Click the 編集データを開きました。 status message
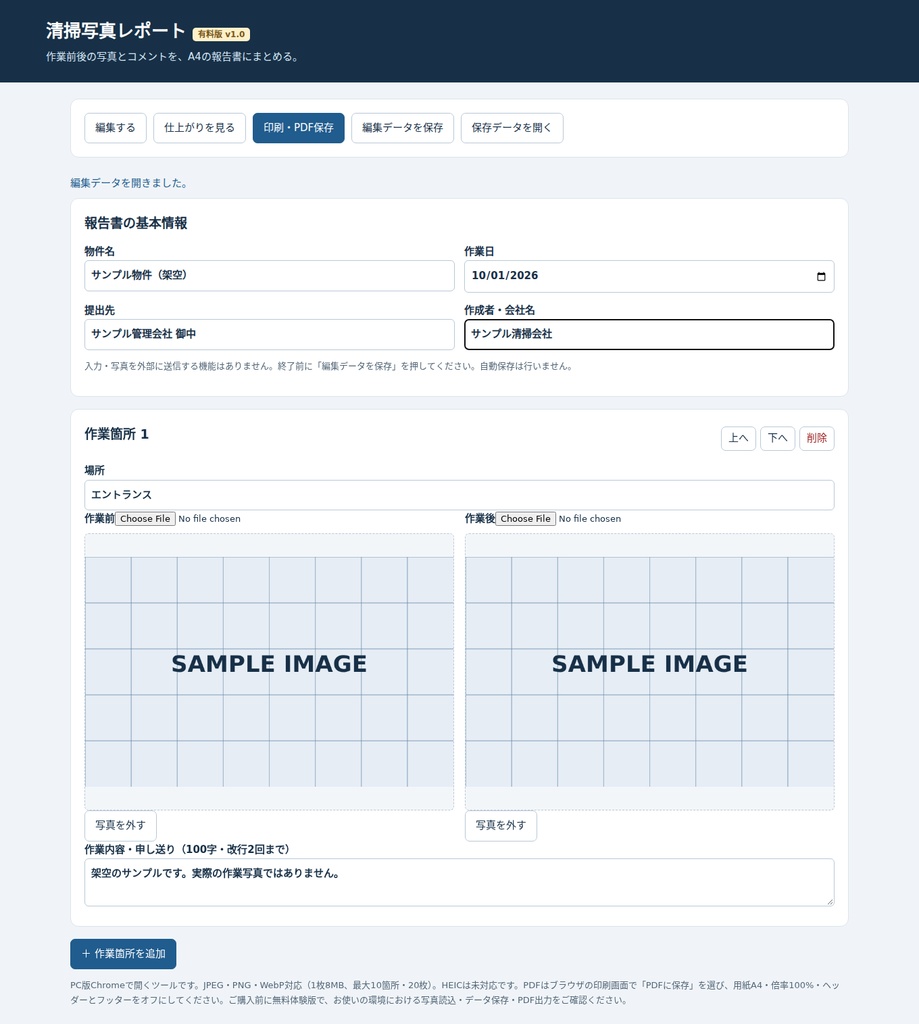The width and height of the screenshot is (919, 1024). [130, 184]
